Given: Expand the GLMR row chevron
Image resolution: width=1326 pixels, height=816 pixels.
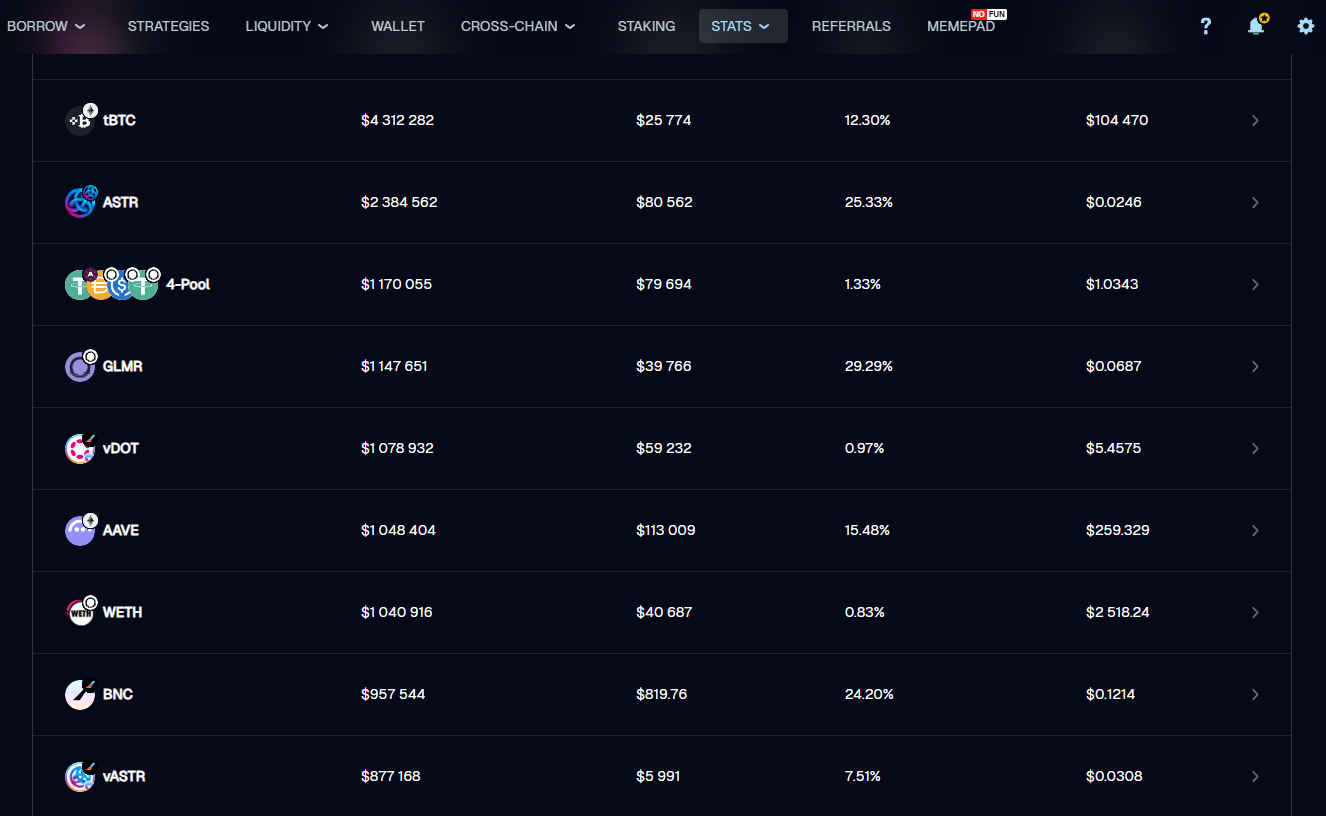Looking at the screenshot, I should [x=1255, y=366].
